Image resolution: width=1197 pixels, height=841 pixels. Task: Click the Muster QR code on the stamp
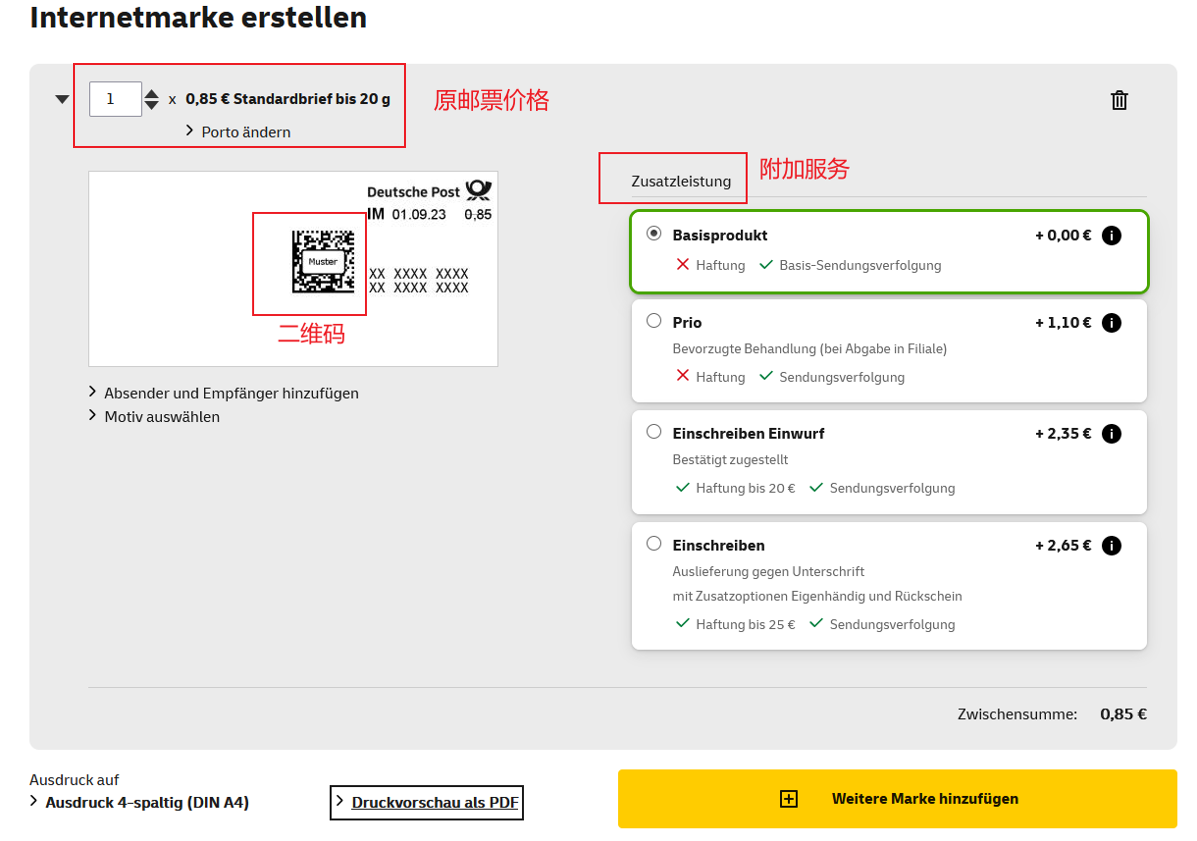point(323,262)
